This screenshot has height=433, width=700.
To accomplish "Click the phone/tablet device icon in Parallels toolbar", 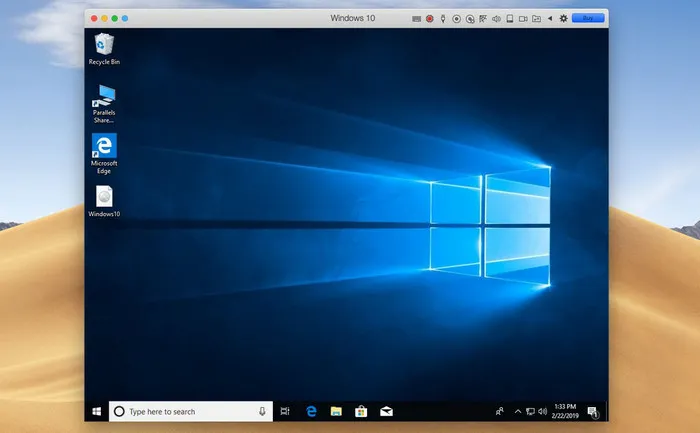I will [x=509, y=19].
